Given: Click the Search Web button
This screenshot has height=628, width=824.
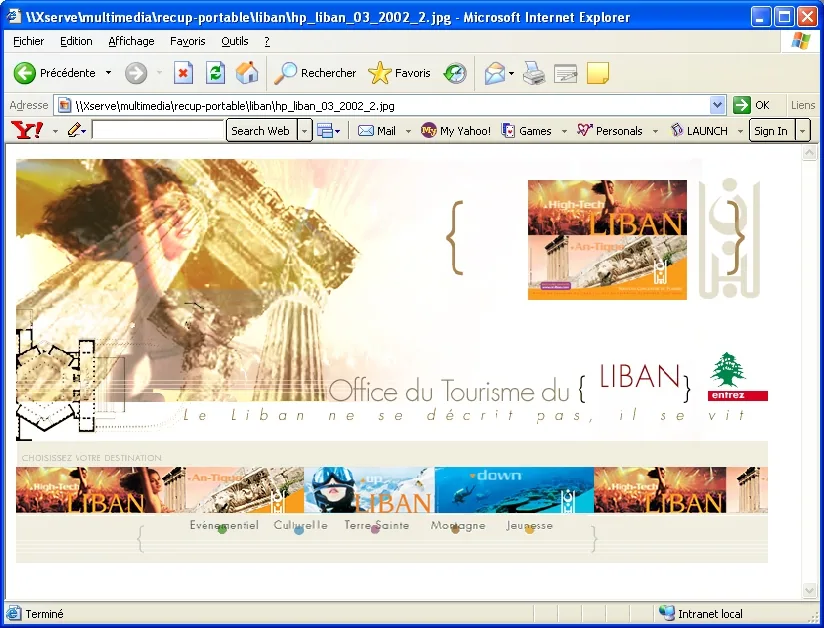Looking at the screenshot, I should pyautogui.click(x=261, y=130).
